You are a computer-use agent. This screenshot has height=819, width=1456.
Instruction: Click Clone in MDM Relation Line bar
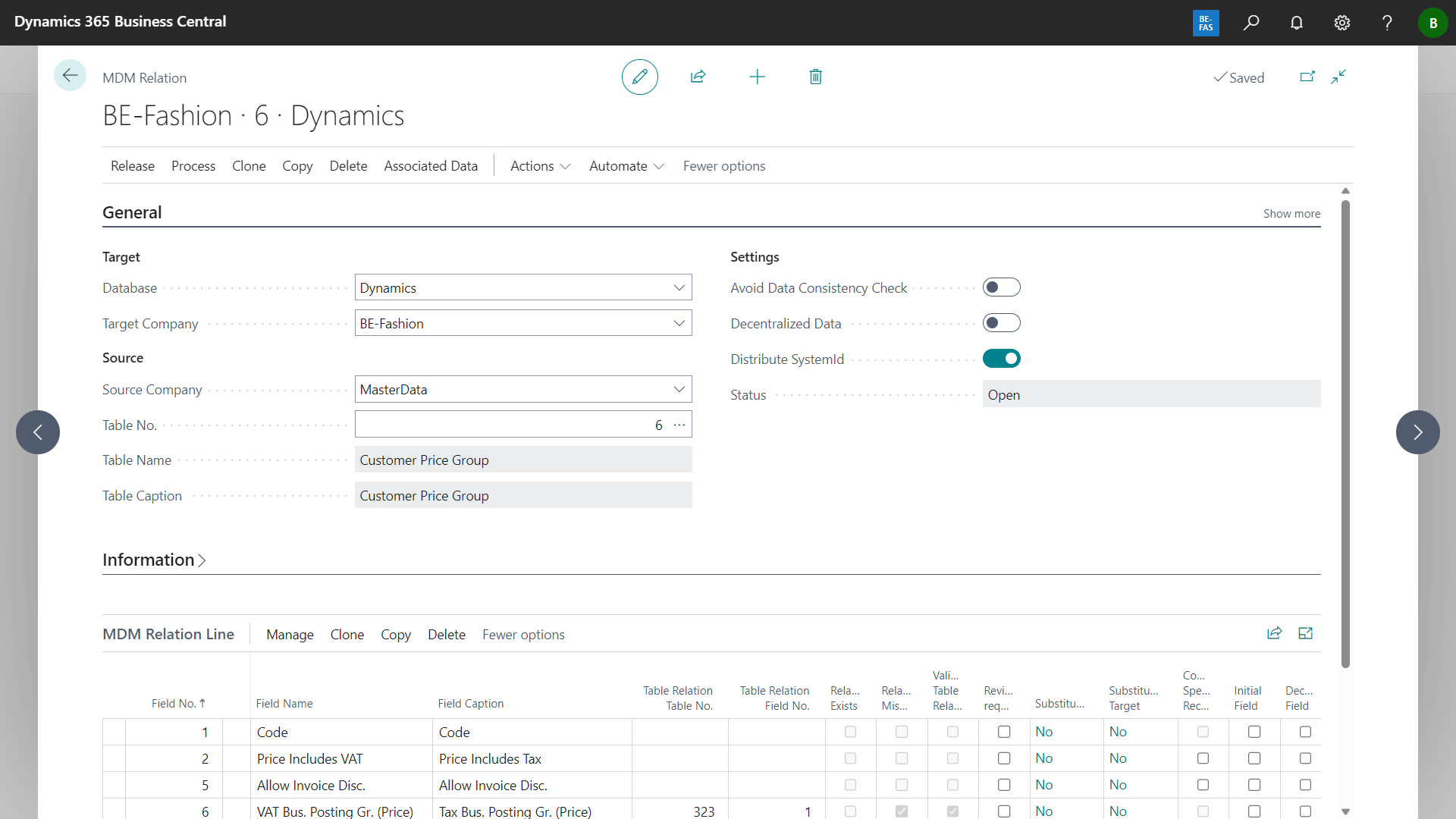[347, 635]
